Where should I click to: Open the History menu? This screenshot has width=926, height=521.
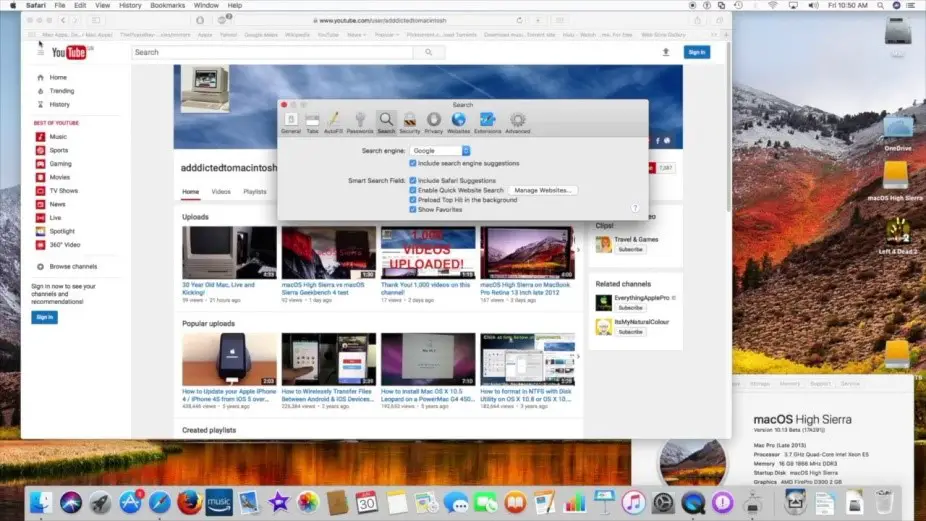[x=130, y=5]
